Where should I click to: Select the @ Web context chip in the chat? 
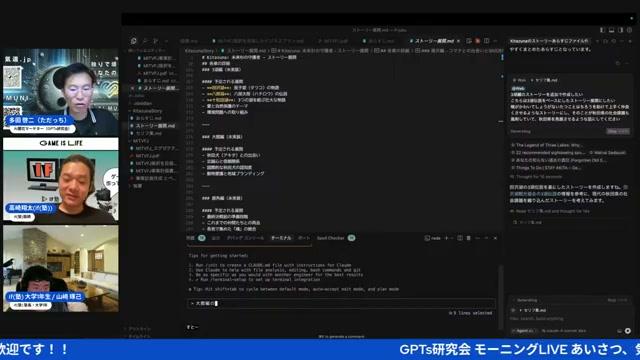point(519,80)
